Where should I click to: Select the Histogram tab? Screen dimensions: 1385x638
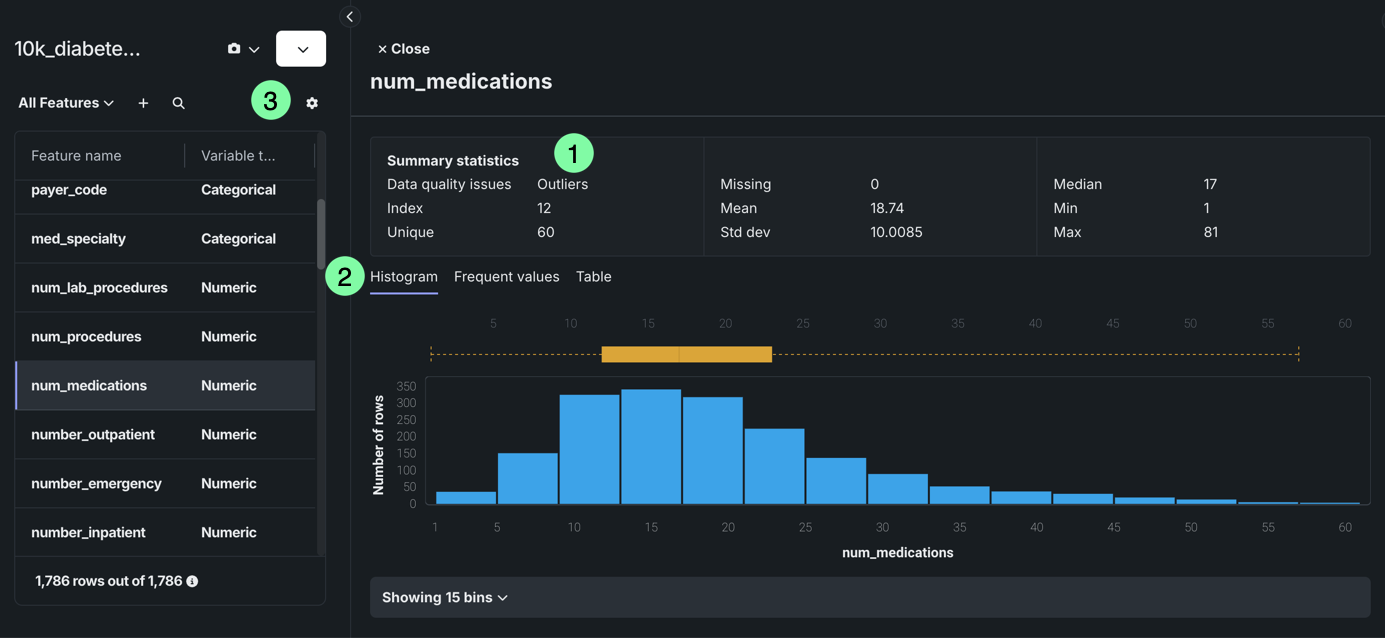(404, 277)
